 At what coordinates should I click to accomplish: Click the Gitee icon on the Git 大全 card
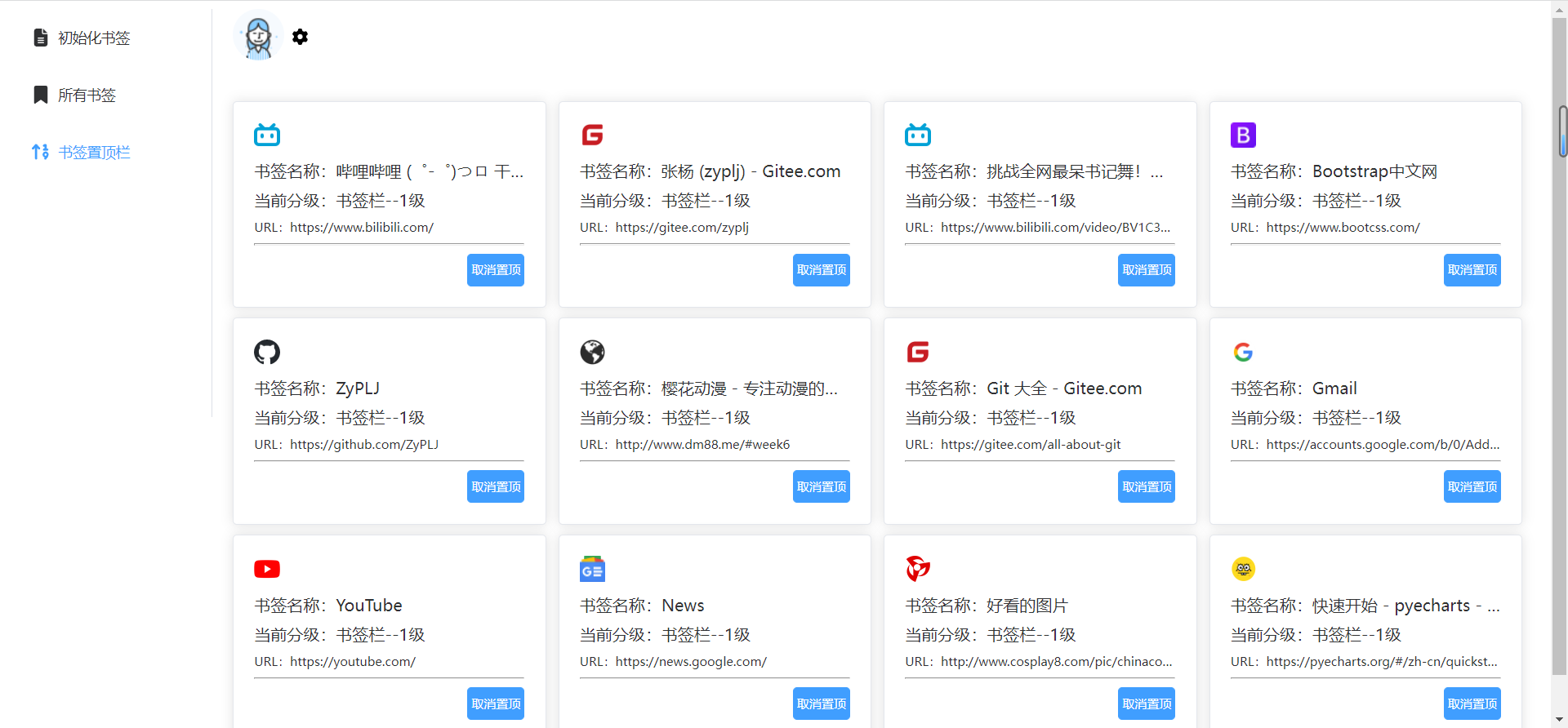click(x=918, y=352)
